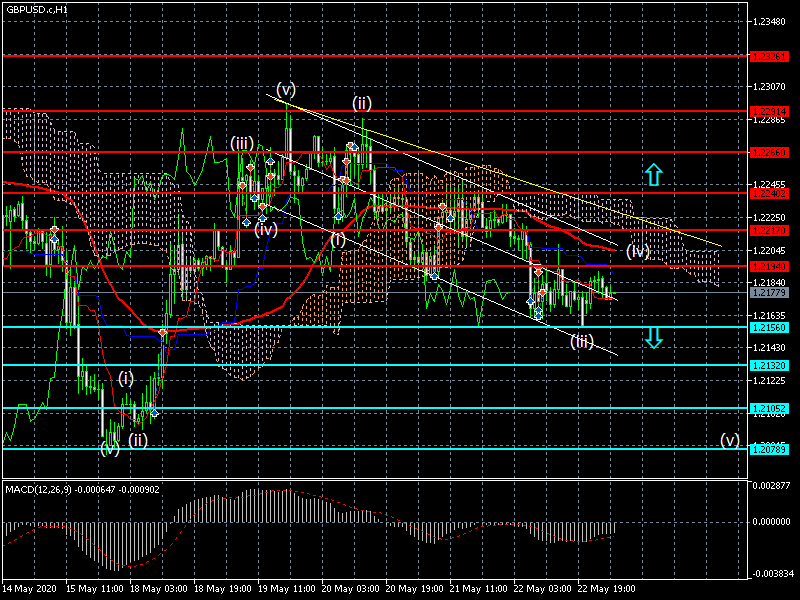Click the 21 May 11:00 time label
This screenshot has width=800, height=600.
(479, 589)
